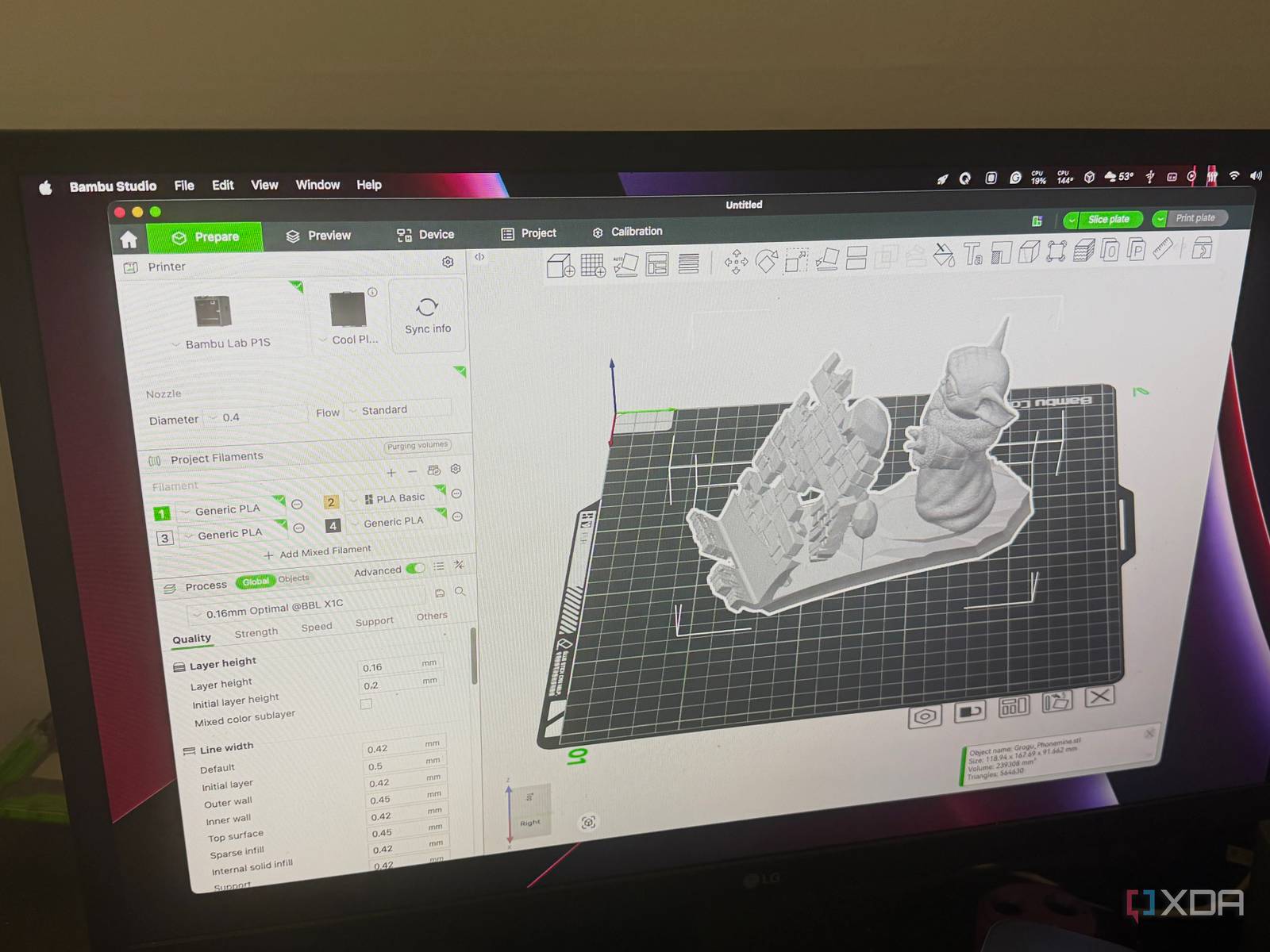1270x952 pixels.
Task: Click the home icon
Action: 129,240
